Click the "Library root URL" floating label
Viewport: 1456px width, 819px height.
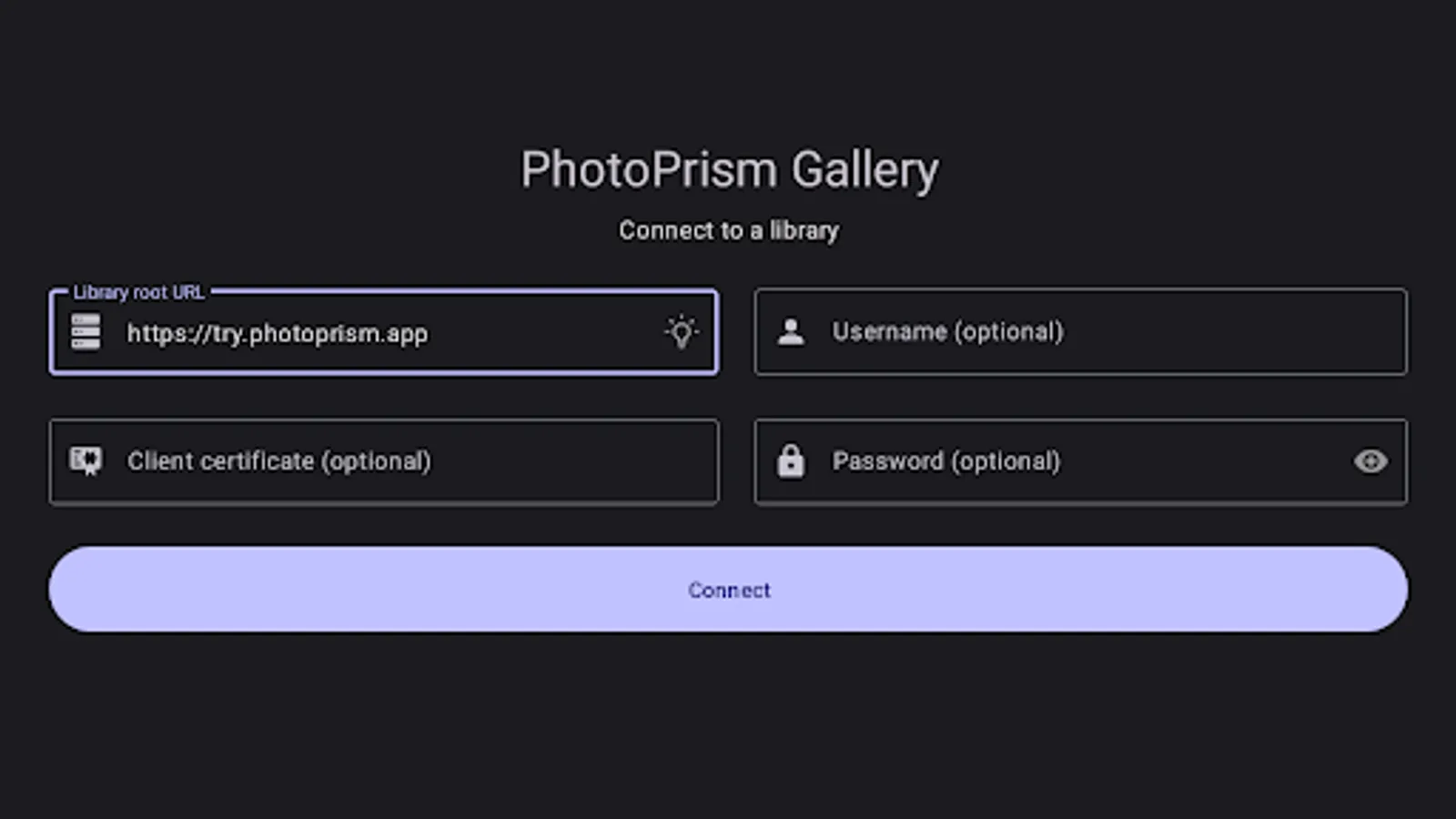tap(138, 293)
